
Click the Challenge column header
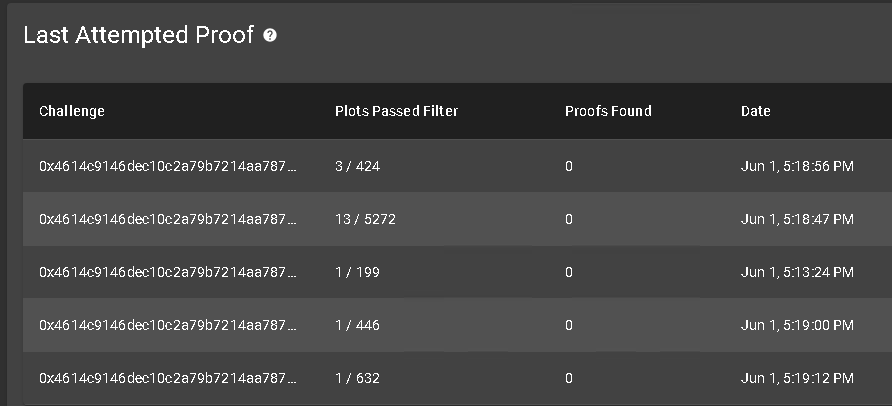pyautogui.click(x=72, y=111)
